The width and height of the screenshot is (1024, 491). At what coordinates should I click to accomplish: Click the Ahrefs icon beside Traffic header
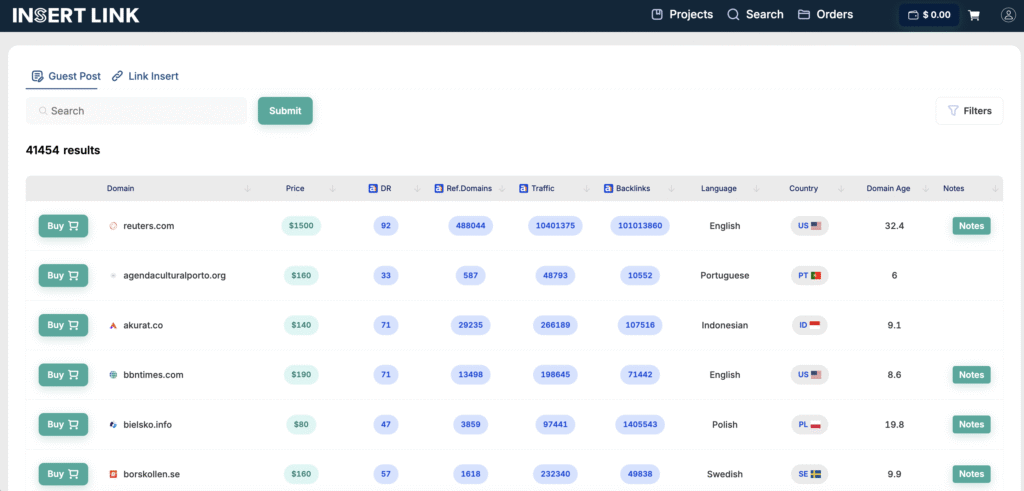(523, 188)
